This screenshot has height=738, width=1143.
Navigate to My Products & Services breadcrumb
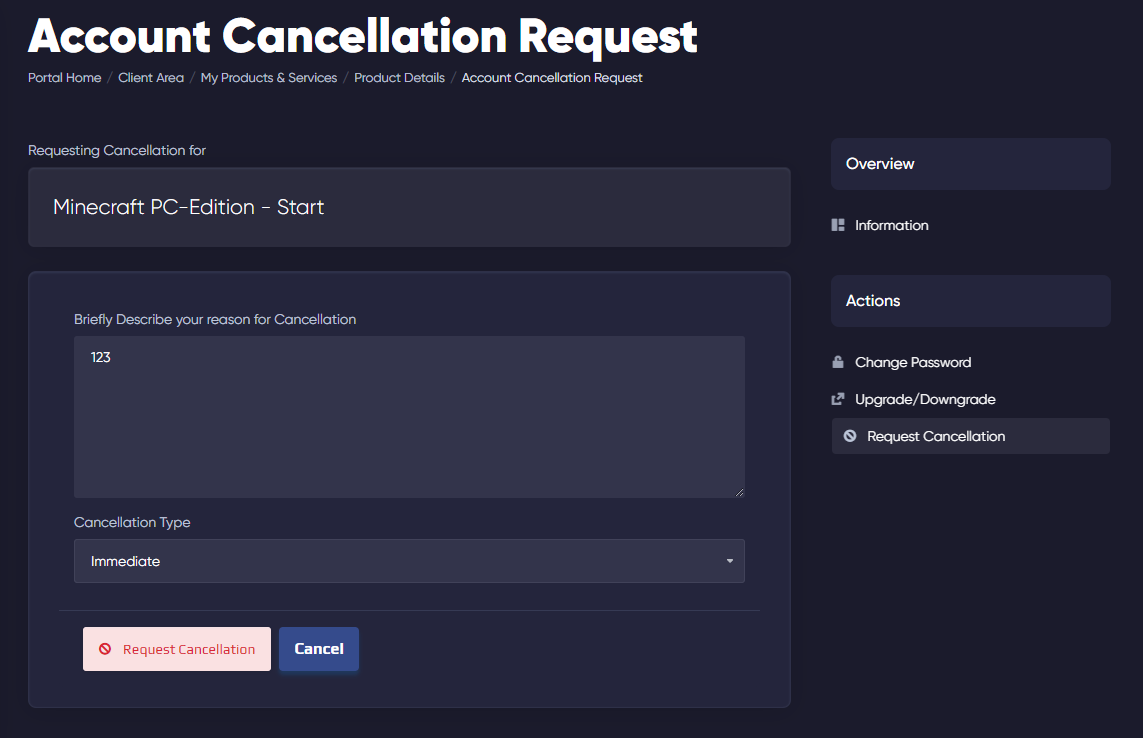click(268, 77)
